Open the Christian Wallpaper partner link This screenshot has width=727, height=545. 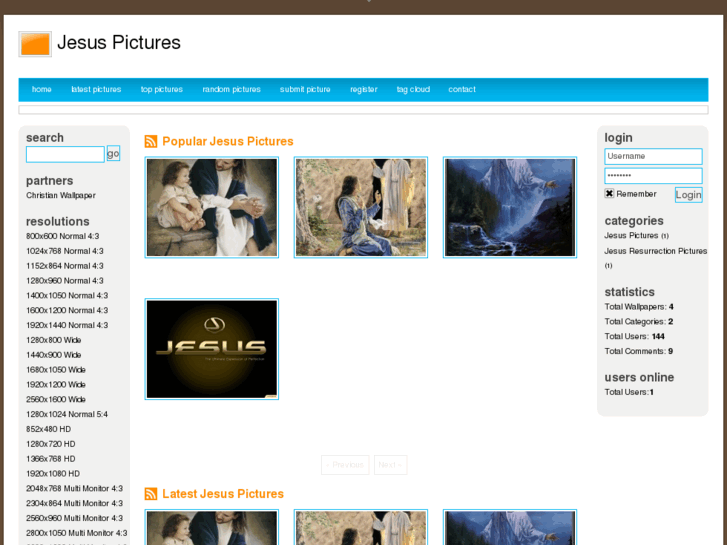point(61,195)
